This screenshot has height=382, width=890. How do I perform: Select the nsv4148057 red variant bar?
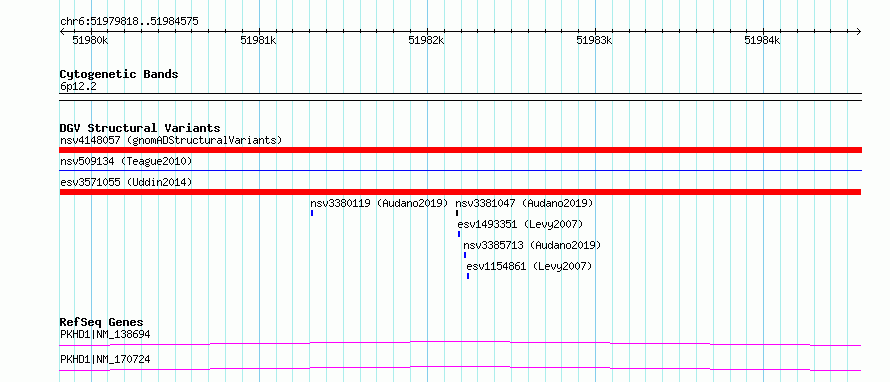460,150
